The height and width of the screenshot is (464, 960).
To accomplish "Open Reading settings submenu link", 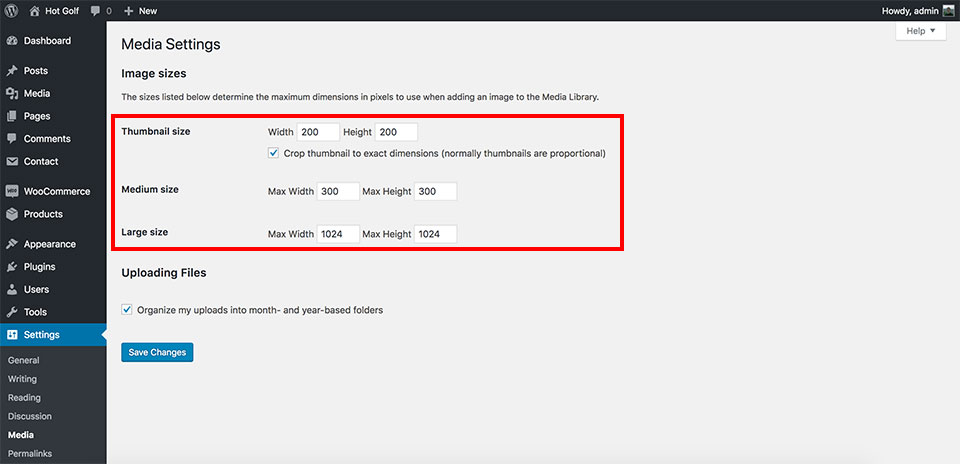I will (x=24, y=398).
